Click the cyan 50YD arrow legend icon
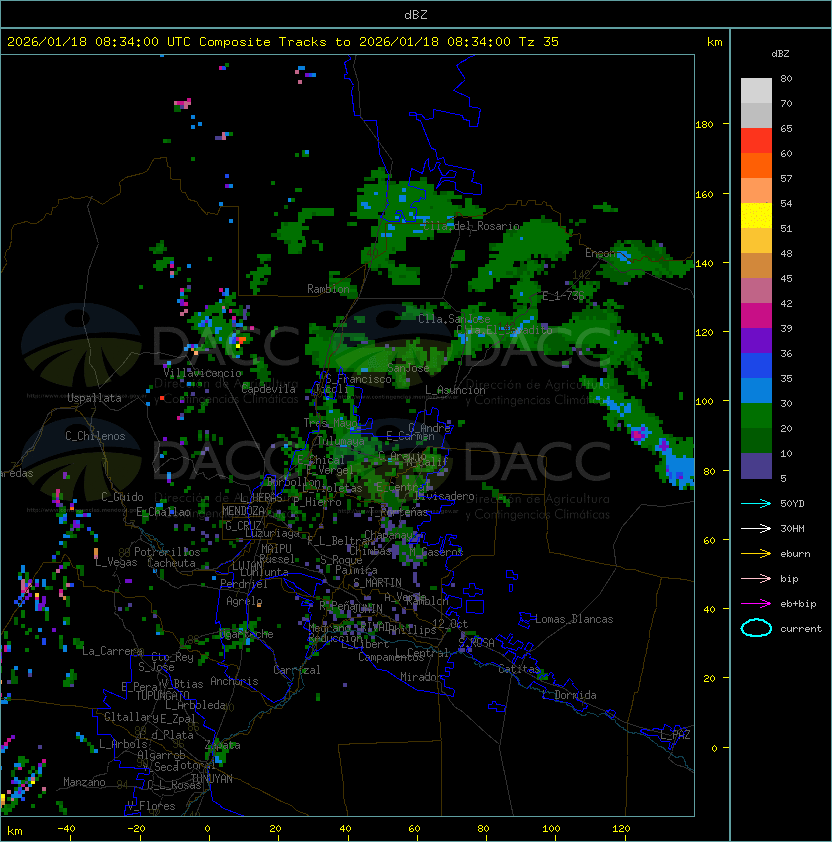This screenshot has width=832, height=842. point(756,503)
